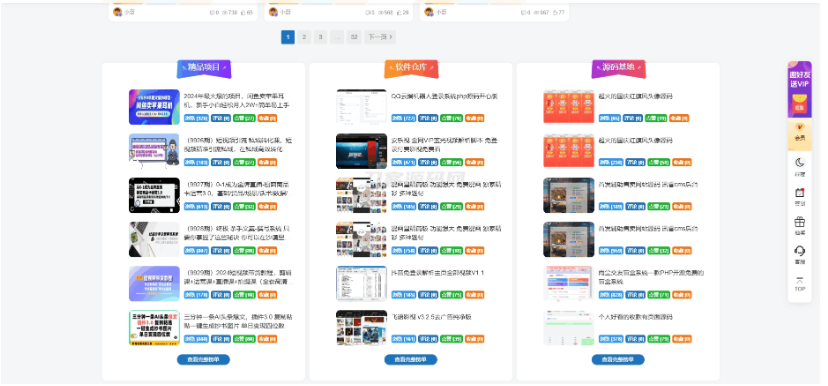The width and height of the screenshot is (828, 386).
Task: Open thumbnail of 商业交友盲盒系统
Action: click(569, 284)
